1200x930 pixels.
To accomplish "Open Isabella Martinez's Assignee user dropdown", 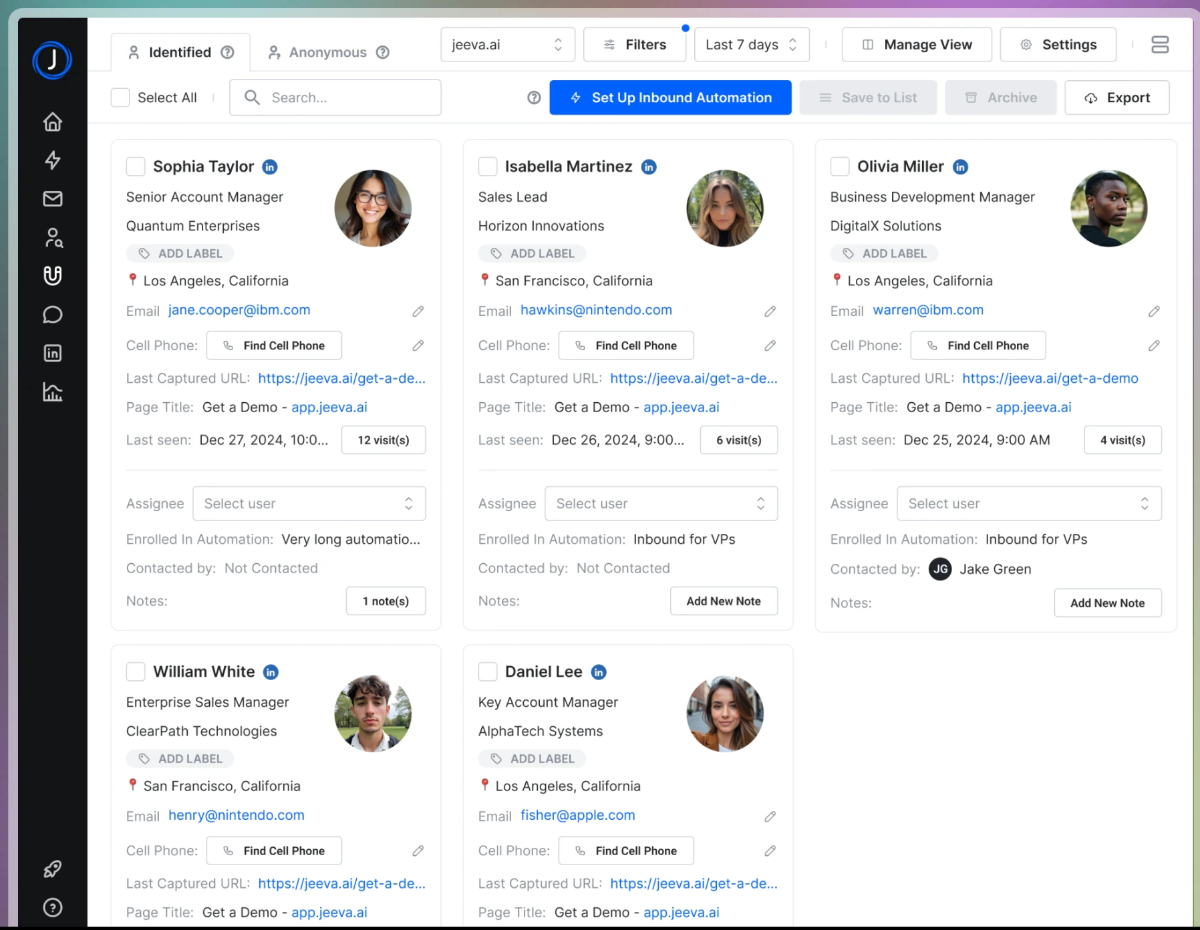I will [661, 503].
